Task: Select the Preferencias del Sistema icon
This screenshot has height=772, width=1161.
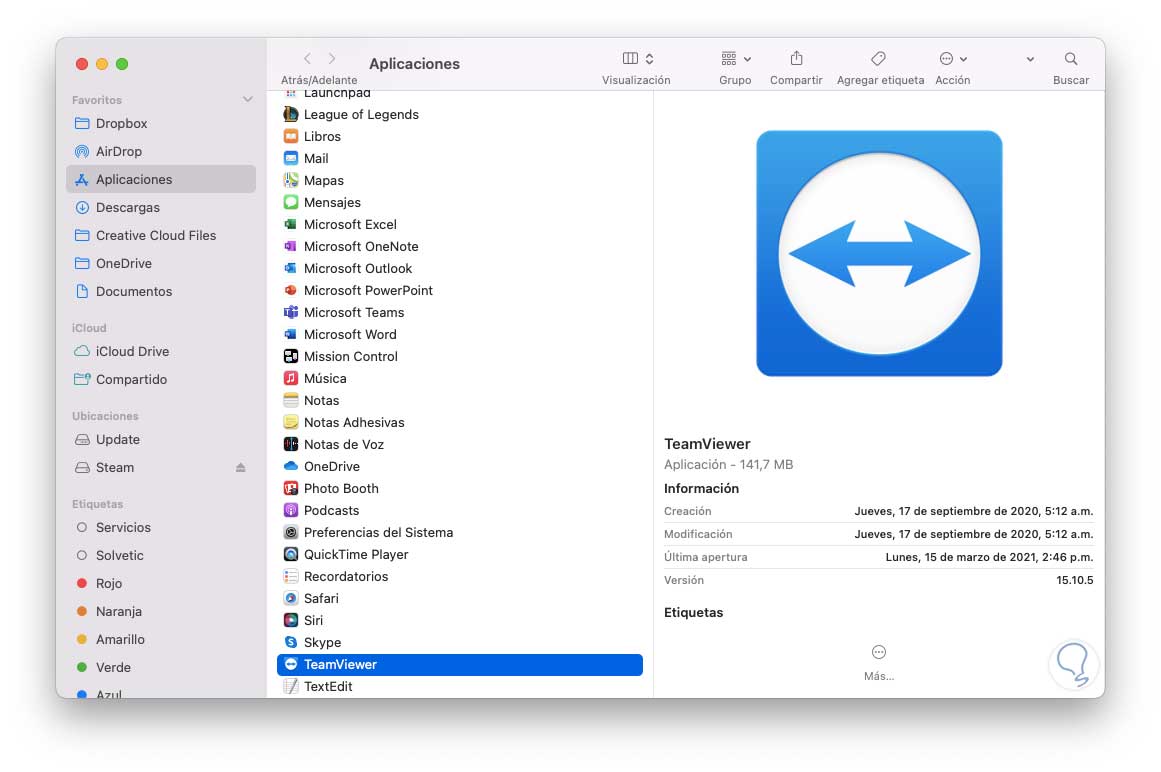Action: pos(291,532)
